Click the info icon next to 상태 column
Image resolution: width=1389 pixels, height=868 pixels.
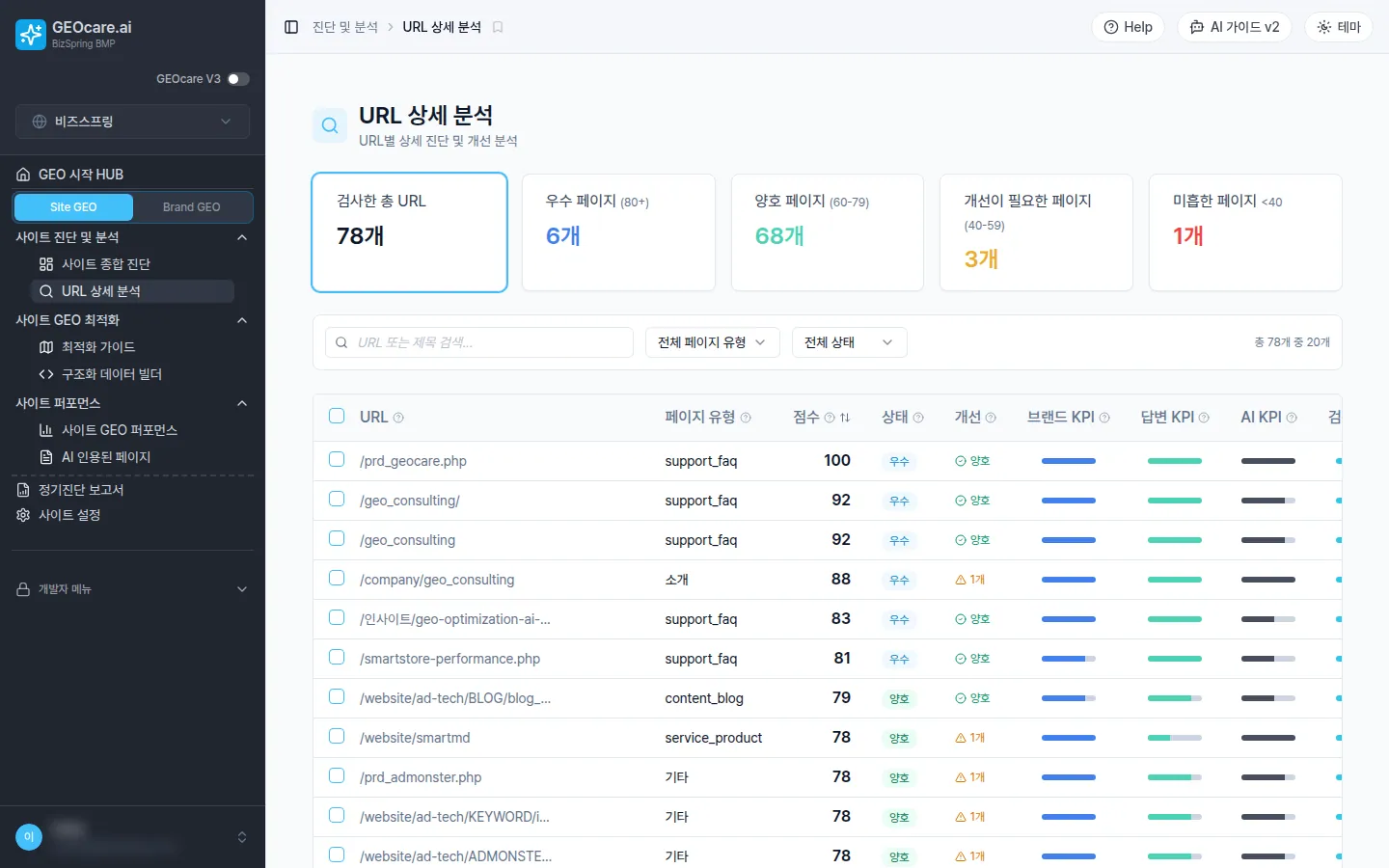click(918, 418)
